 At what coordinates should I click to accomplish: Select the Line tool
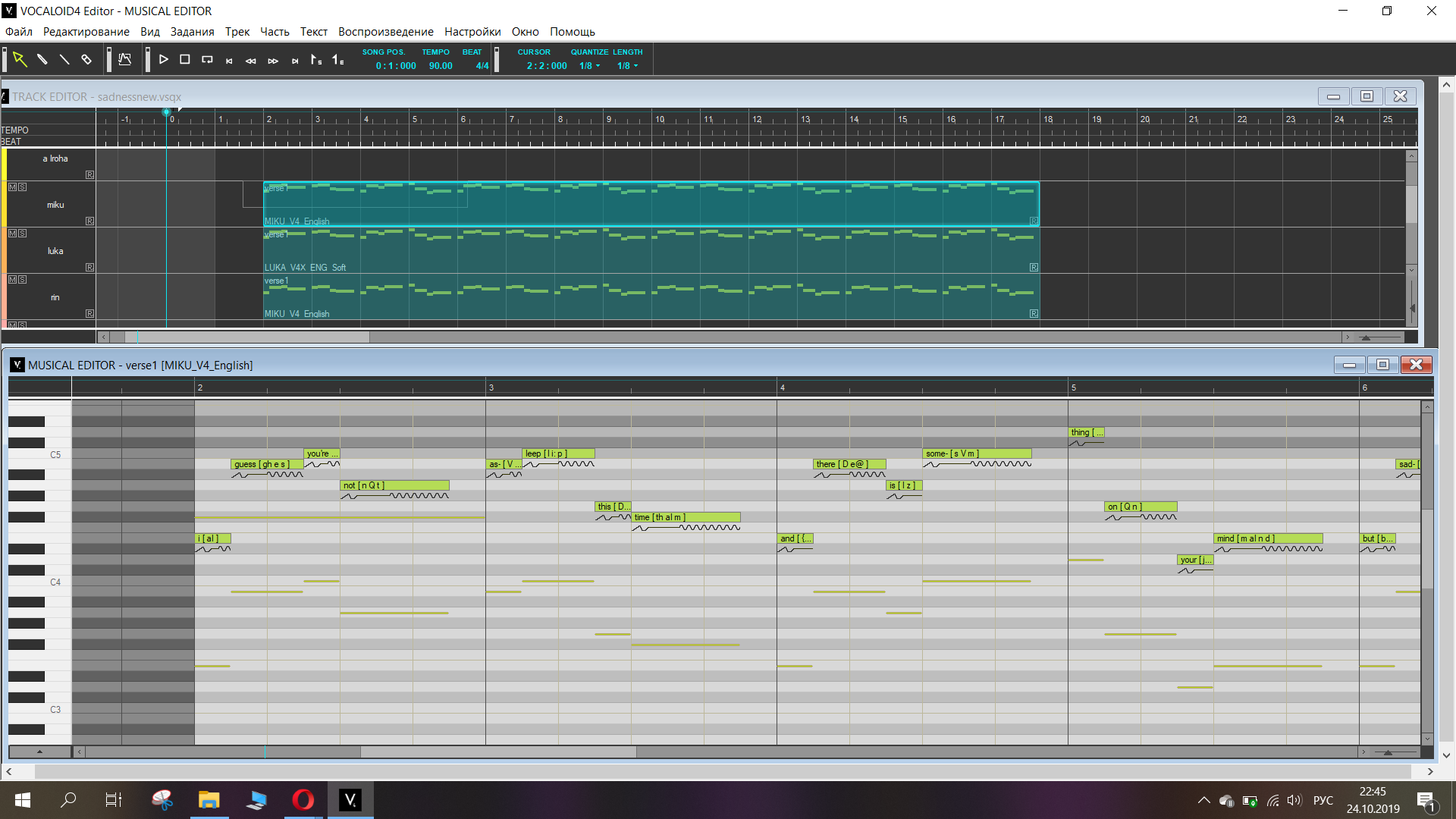click(x=64, y=59)
